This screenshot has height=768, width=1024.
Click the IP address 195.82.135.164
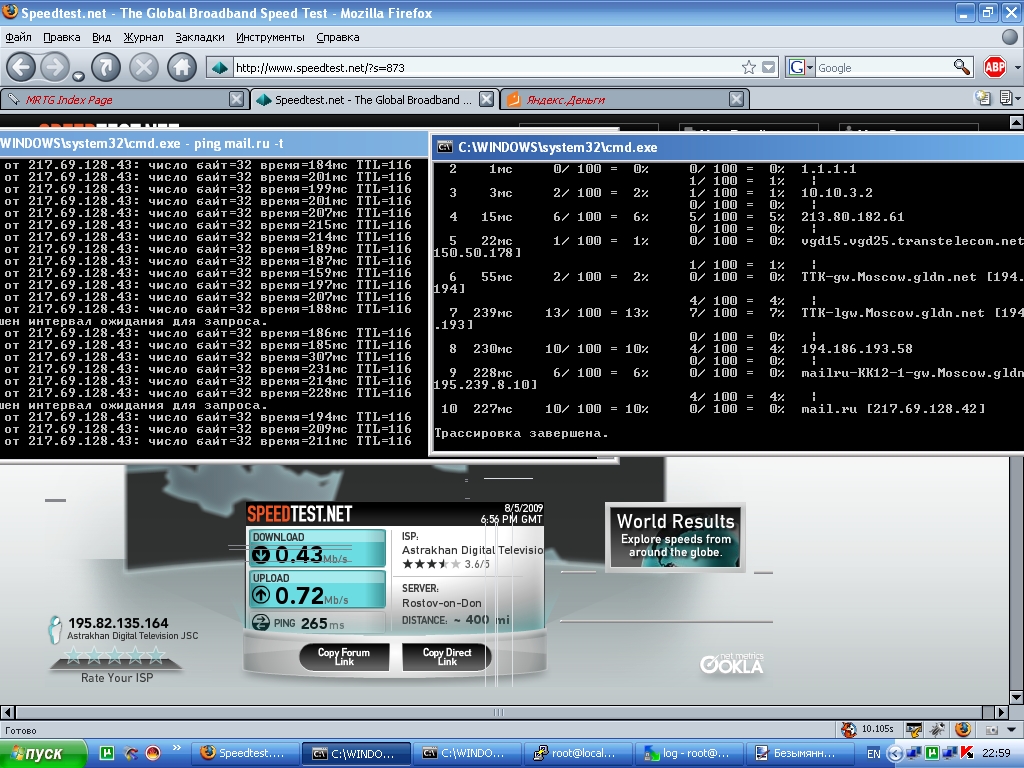pyautogui.click(x=118, y=623)
